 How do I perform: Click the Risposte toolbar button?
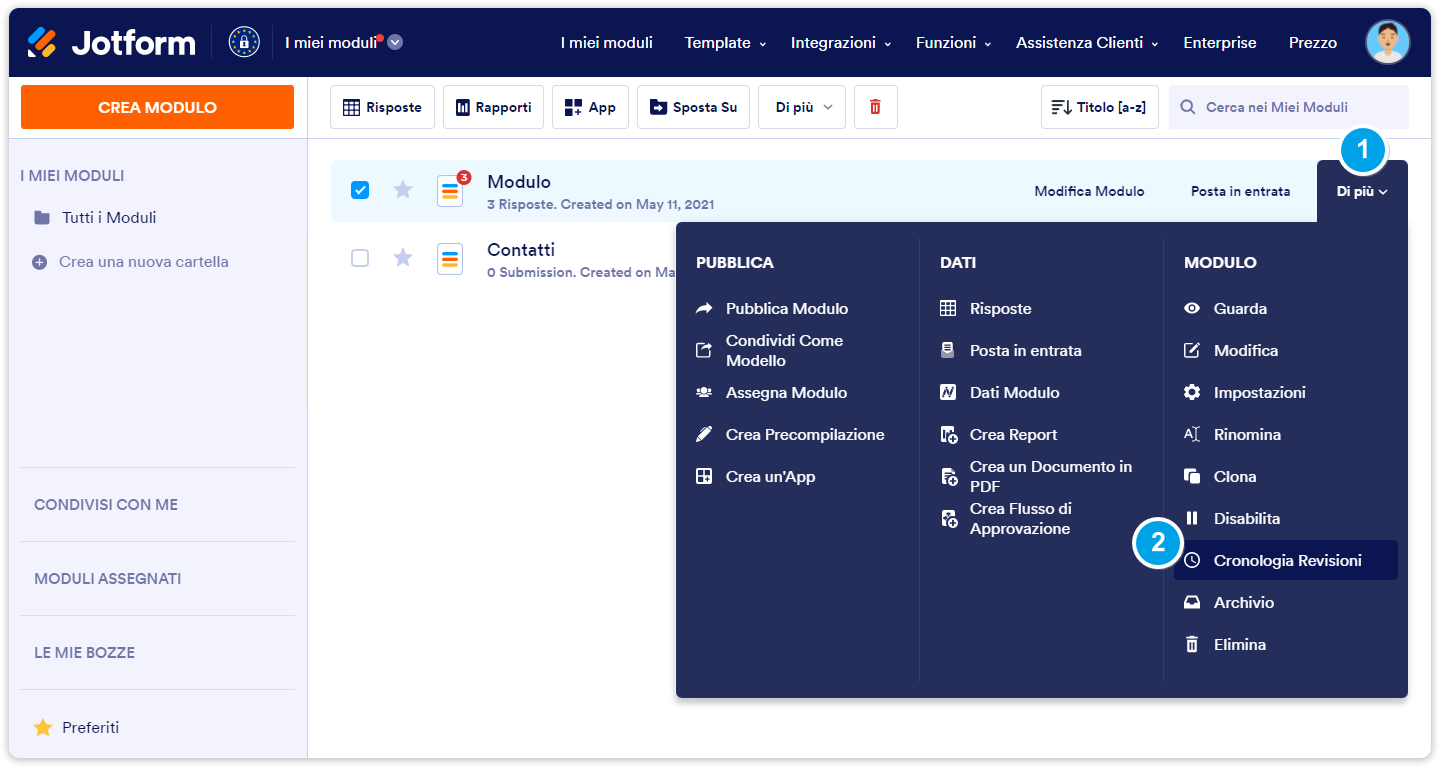click(x=382, y=107)
